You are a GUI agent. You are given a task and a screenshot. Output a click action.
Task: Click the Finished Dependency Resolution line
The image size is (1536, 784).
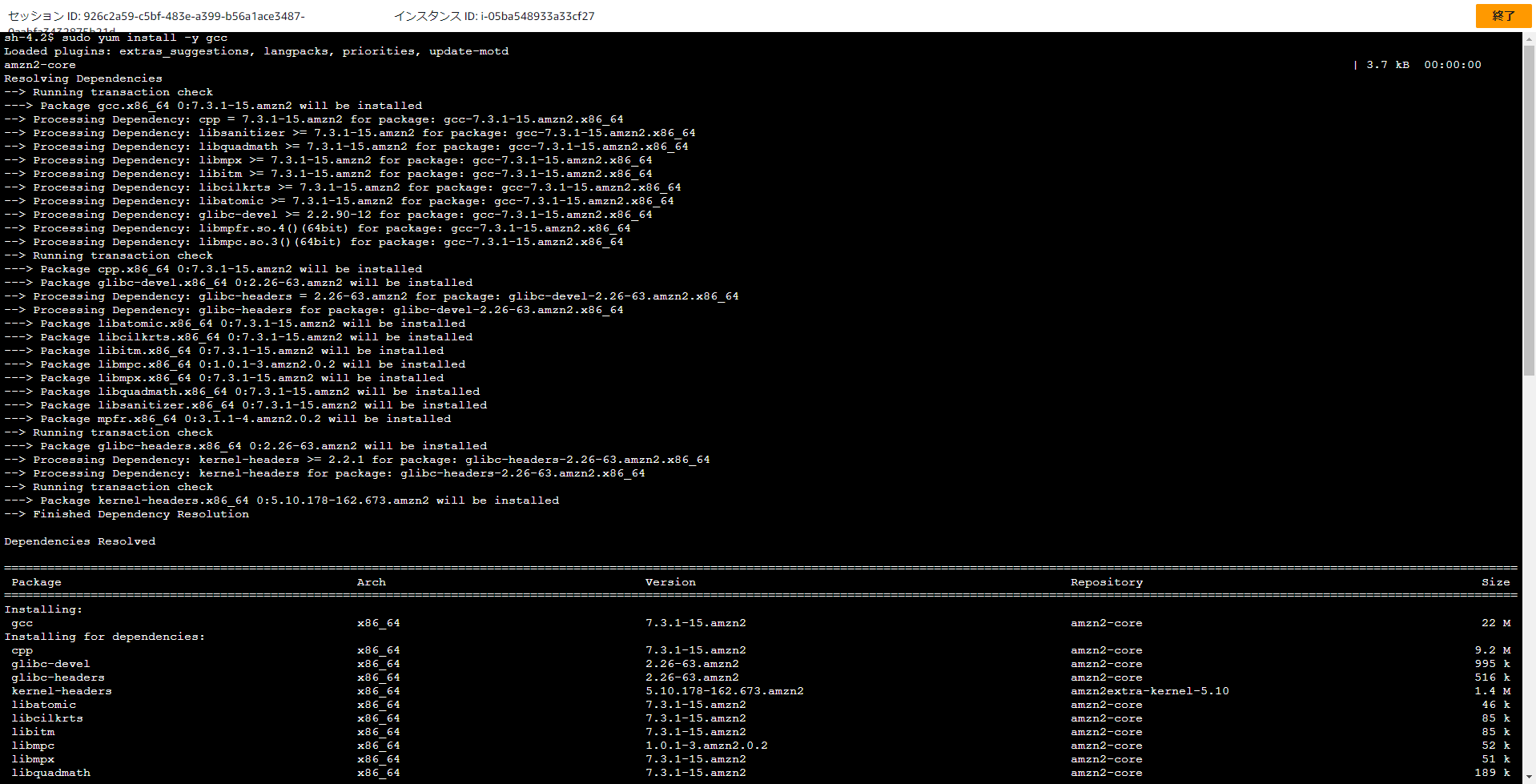(x=127, y=513)
